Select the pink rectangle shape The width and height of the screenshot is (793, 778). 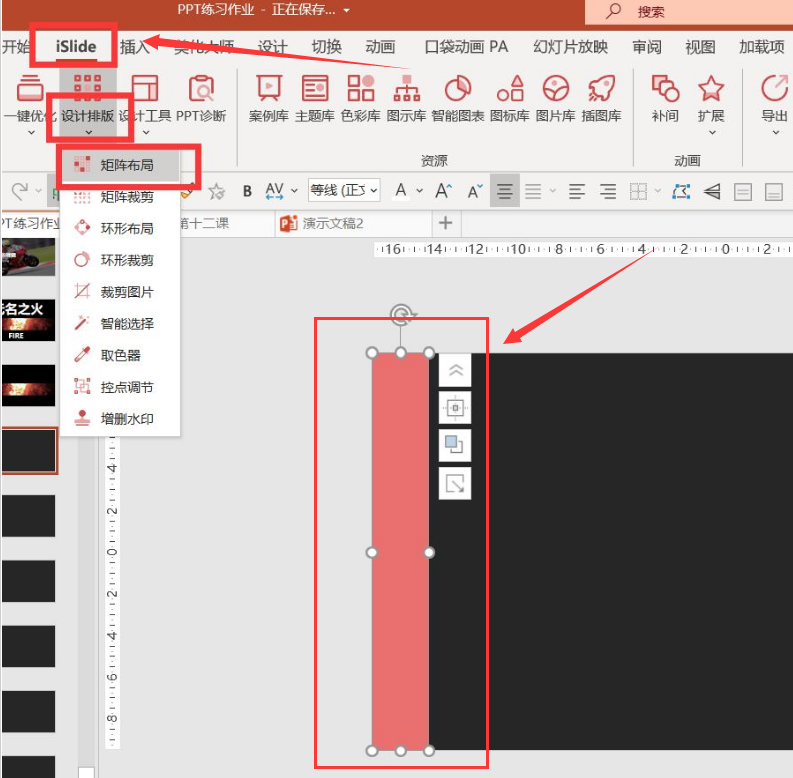click(x=401, y=551)
